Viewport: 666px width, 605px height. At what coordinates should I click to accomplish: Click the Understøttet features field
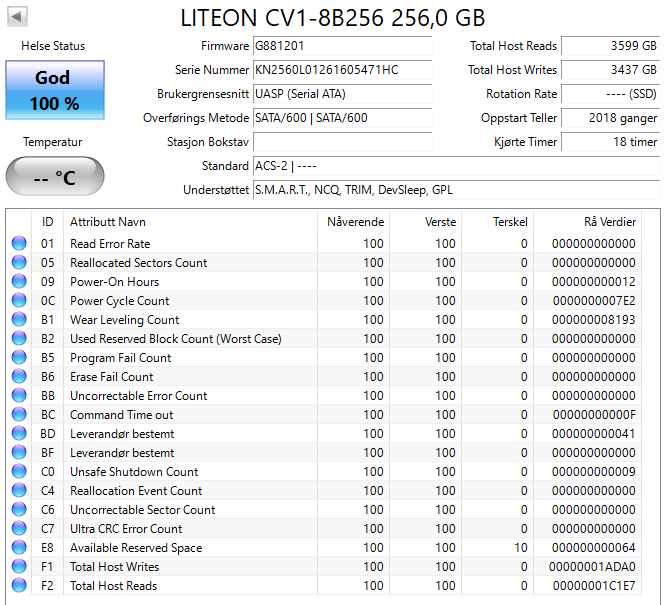[x=455, y=190]
